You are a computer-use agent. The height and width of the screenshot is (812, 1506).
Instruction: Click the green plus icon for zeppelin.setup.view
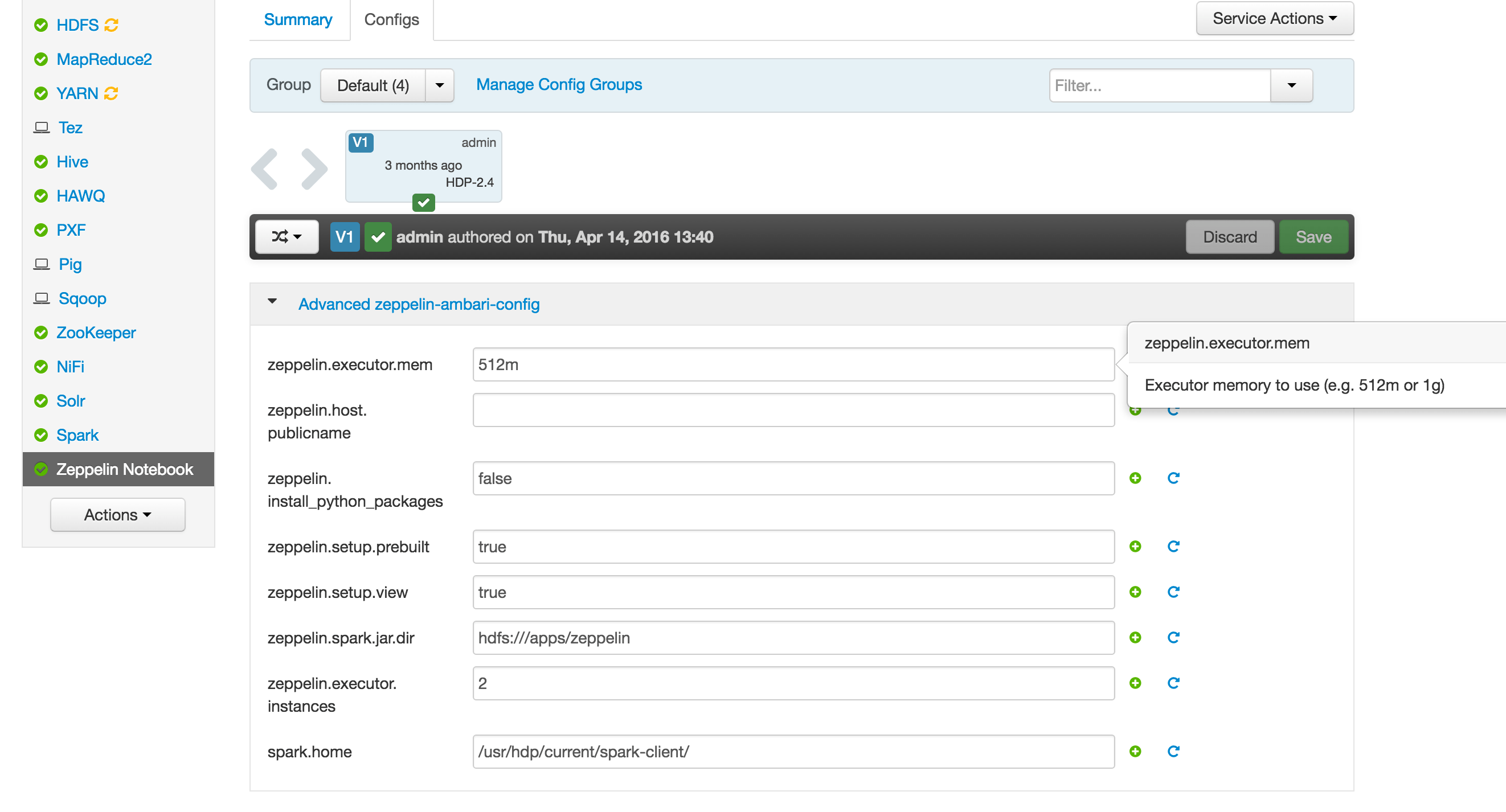1135,592
